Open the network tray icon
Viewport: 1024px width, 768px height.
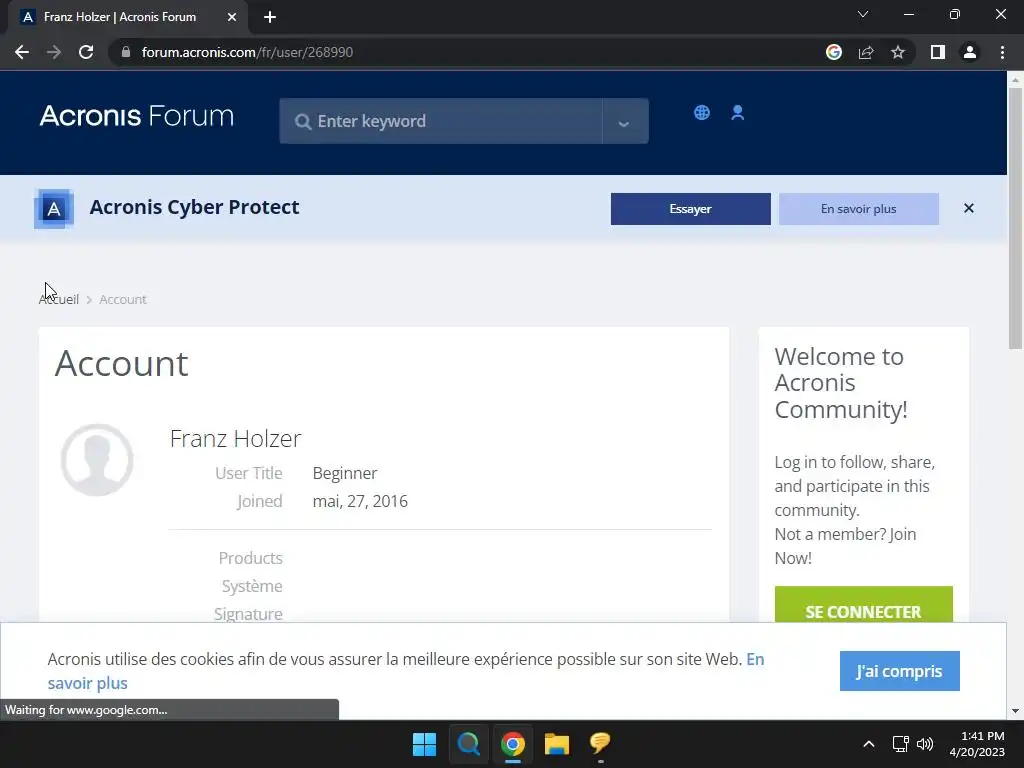pyautogui.click(x=901, y=744)
